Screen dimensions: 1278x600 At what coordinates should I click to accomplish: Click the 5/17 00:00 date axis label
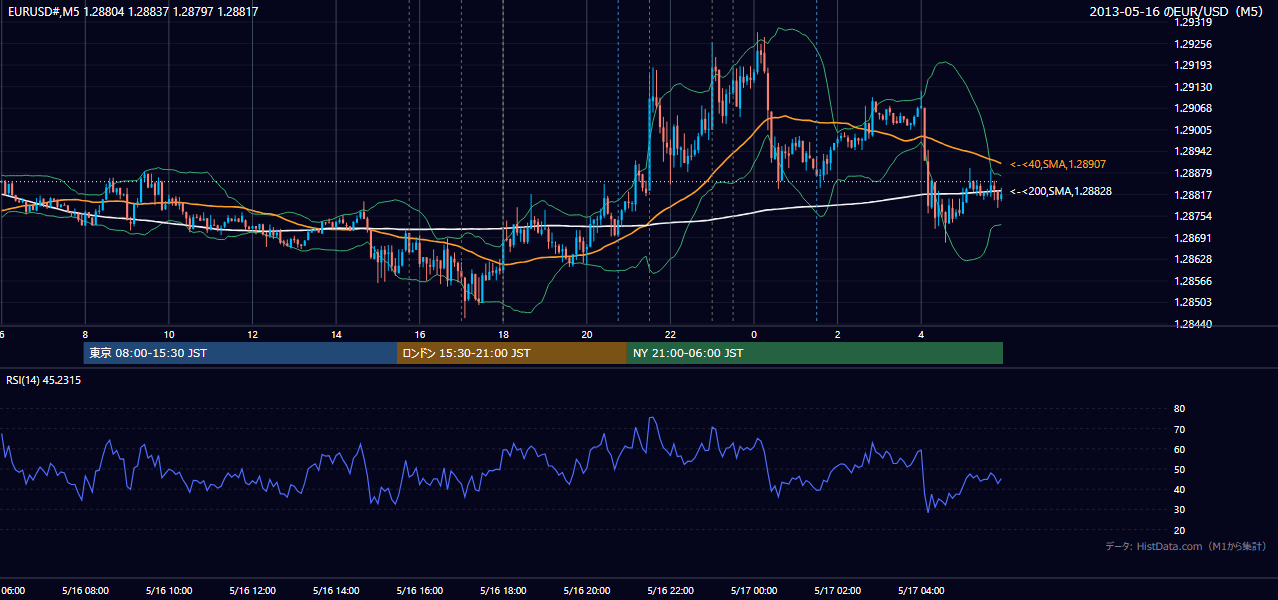(x=753, y=590)
